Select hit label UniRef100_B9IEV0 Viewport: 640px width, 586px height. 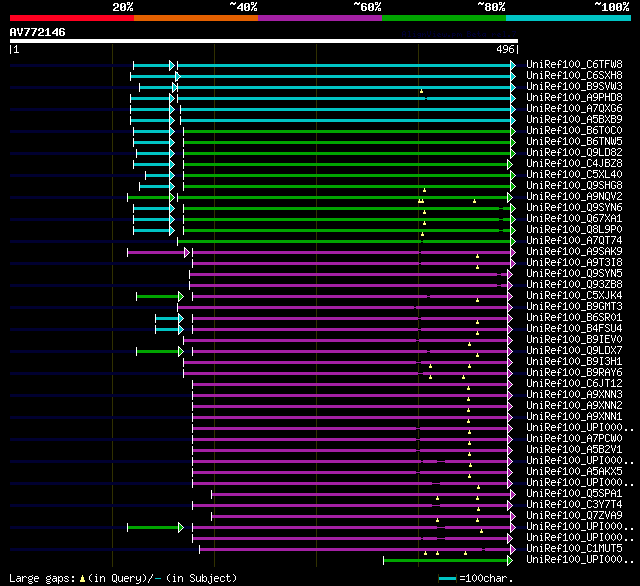click(x=574, y=340)
